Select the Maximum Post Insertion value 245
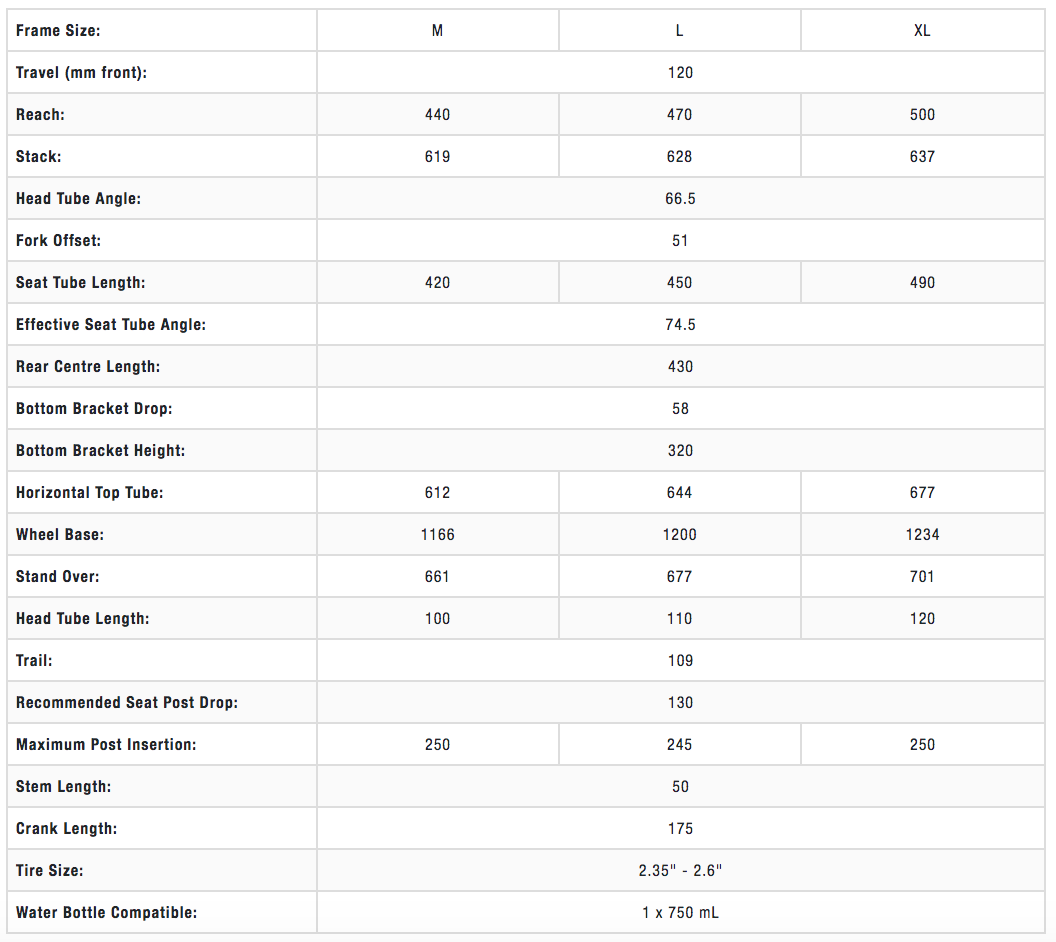 679,744
